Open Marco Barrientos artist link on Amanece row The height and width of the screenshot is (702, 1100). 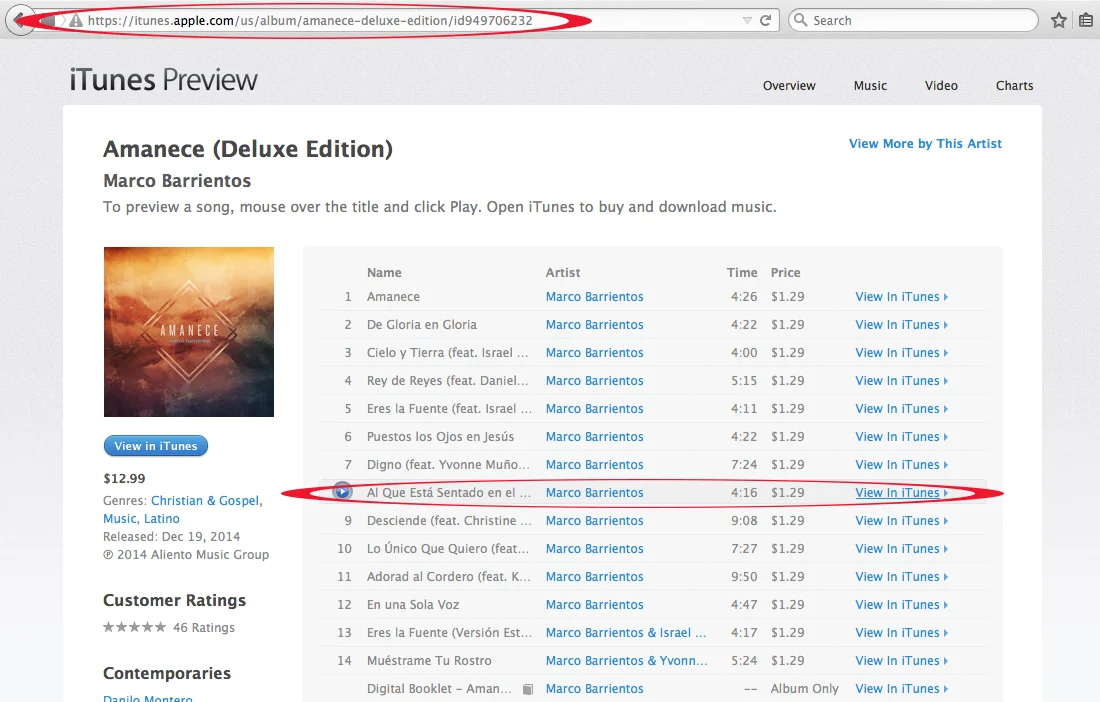(594, 297)
